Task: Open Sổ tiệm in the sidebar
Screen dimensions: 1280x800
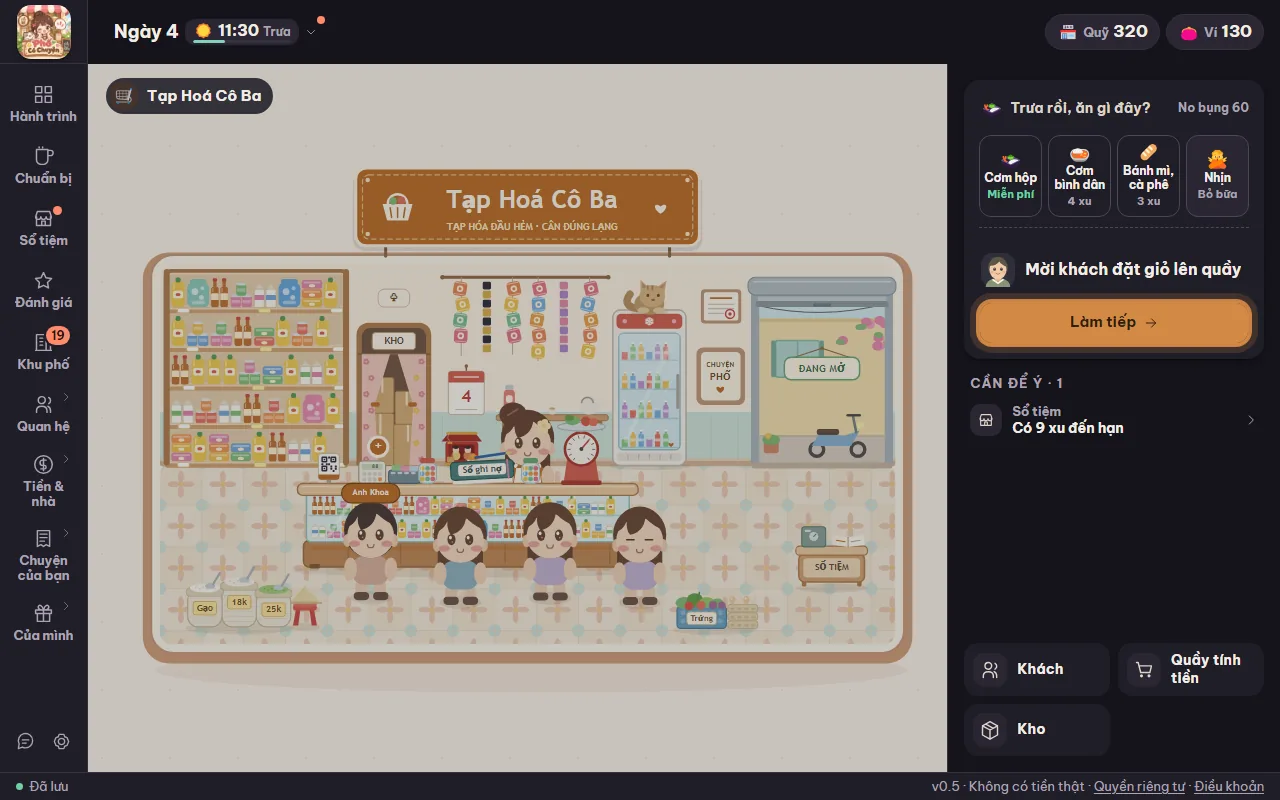Action: point(43,228)
